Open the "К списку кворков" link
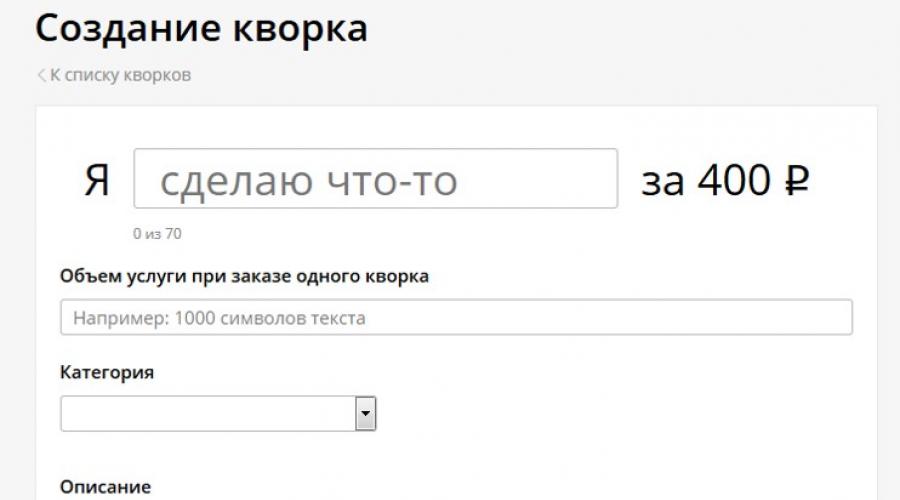This screenshot has height=500, width=900. click(x=120, y=75)
